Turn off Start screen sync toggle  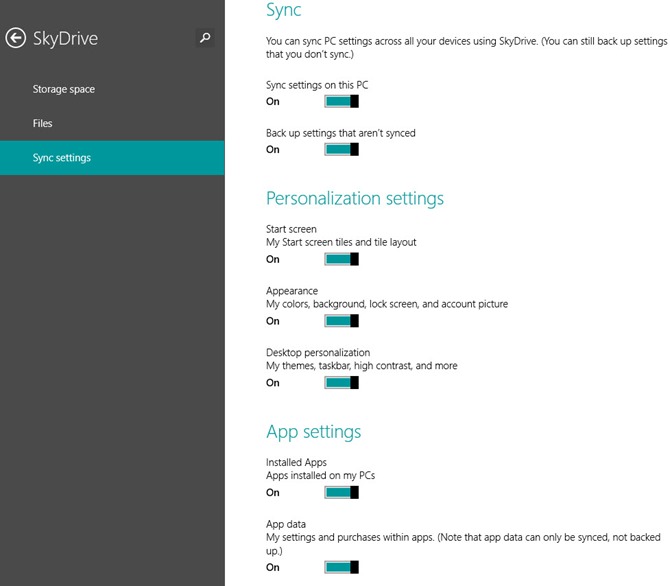(x=341, y=259)
